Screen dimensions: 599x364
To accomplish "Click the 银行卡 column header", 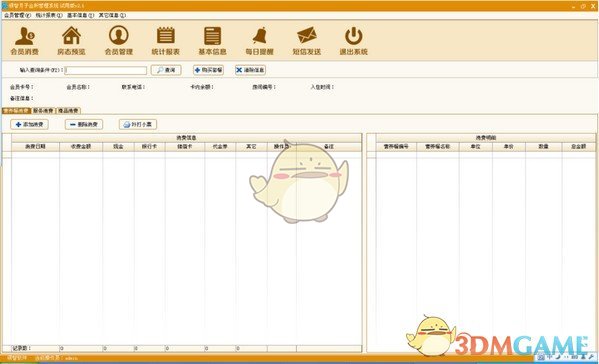I will [150, 146].
